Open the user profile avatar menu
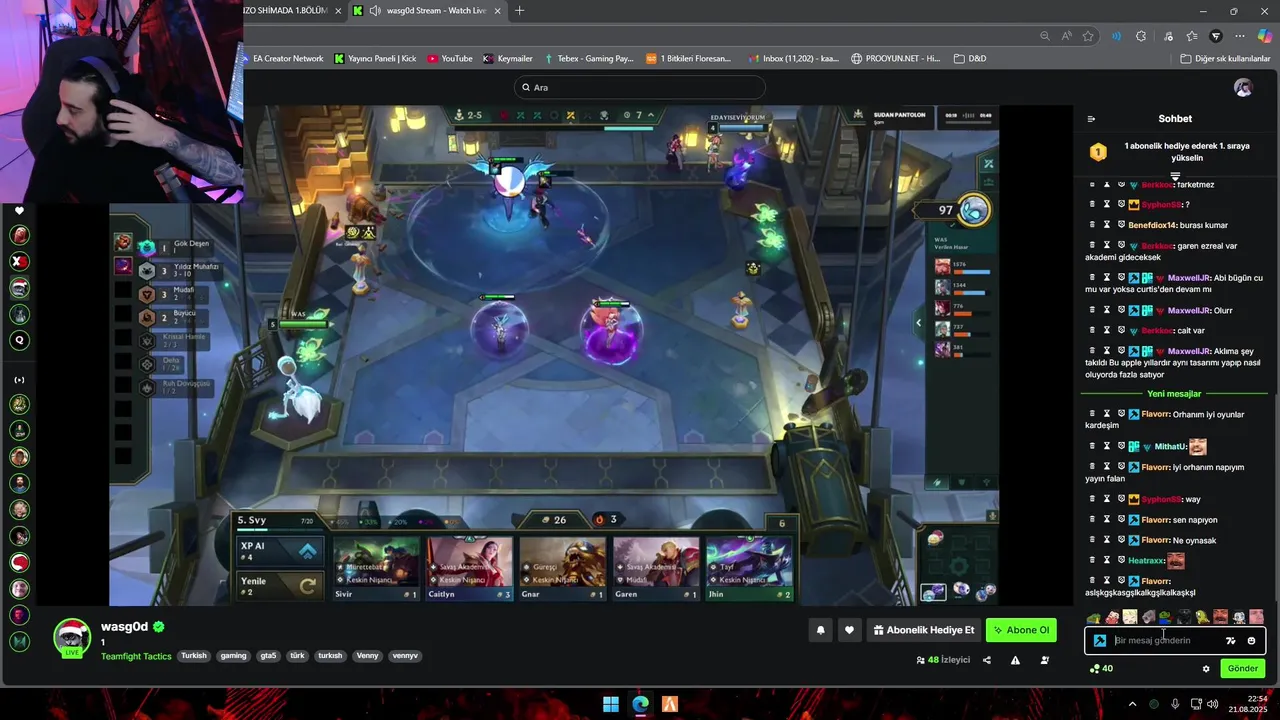This screenshot has height=720, width=1280. pos(1243,87)
